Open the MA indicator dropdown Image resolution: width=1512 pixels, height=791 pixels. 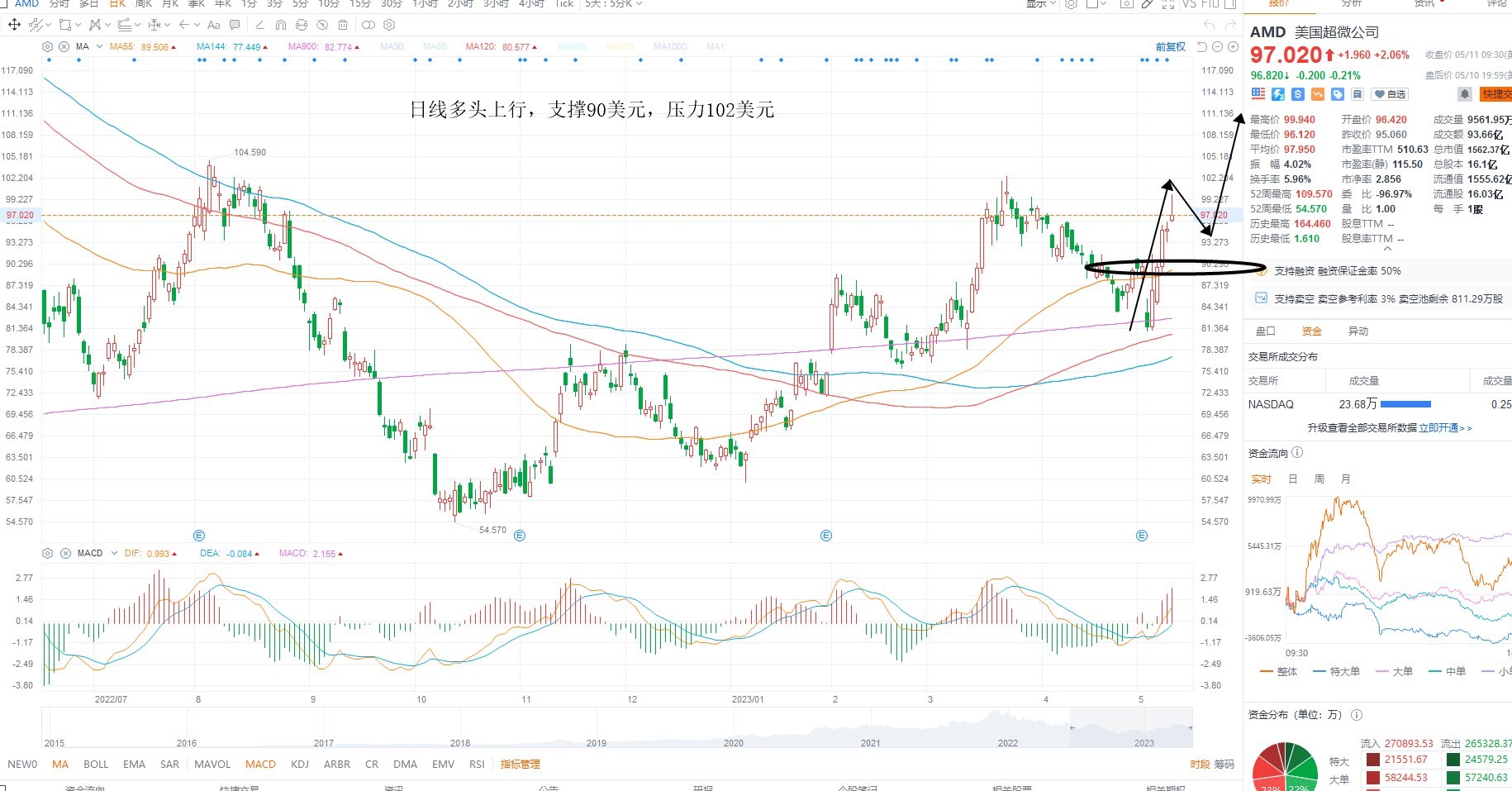tap(99, 46)
